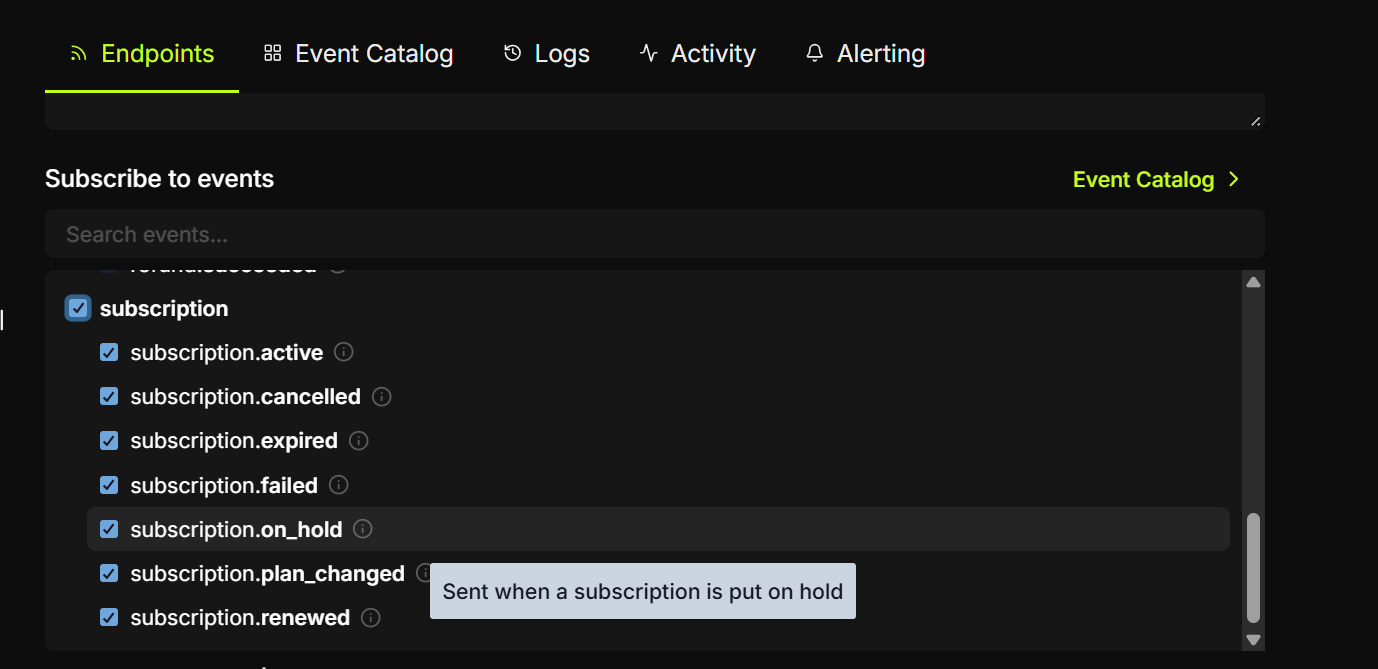1378x669 pixels.
Task: Click the Activity waveform icon
Action: [x=647, y=53]
